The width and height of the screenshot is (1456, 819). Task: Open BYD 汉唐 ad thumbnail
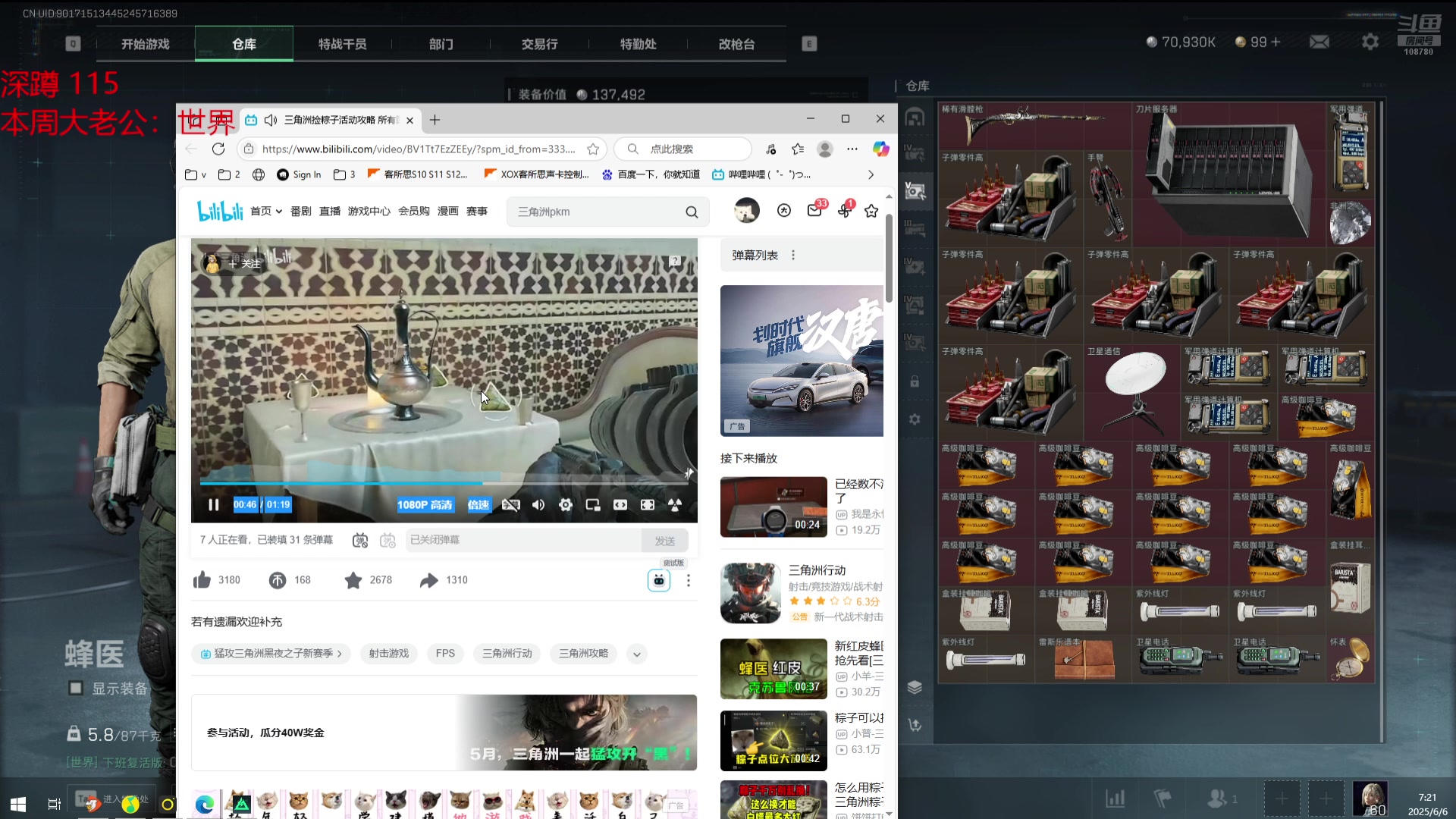click(x=802, y=361)
